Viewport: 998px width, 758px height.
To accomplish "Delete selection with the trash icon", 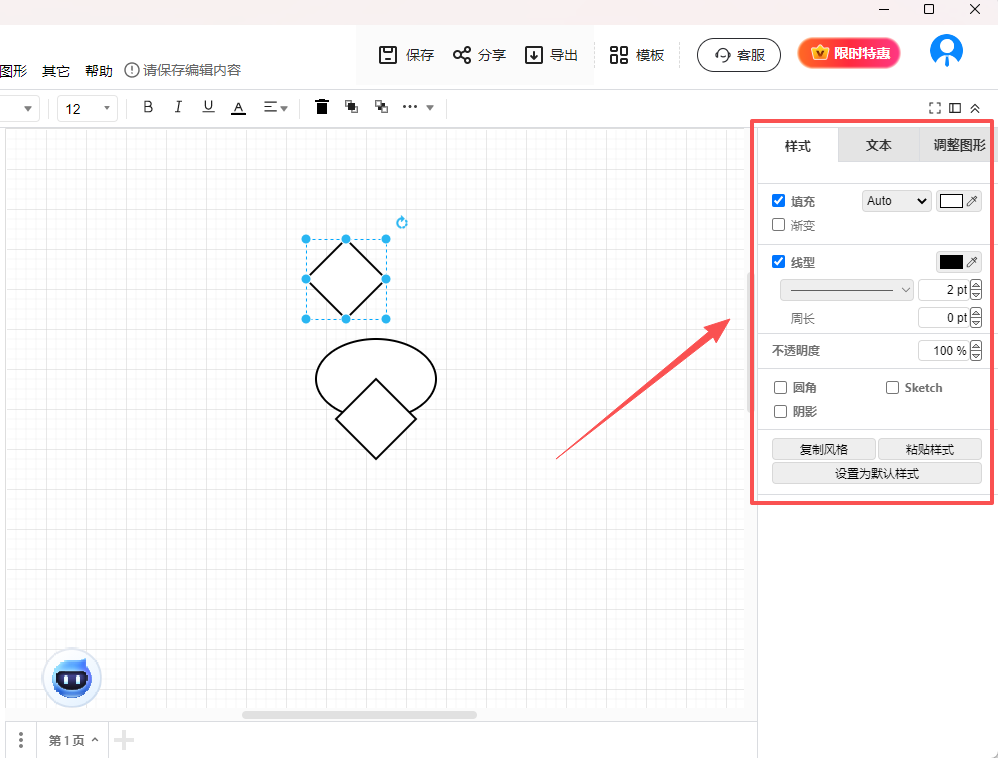I will [x=322, y=107].
